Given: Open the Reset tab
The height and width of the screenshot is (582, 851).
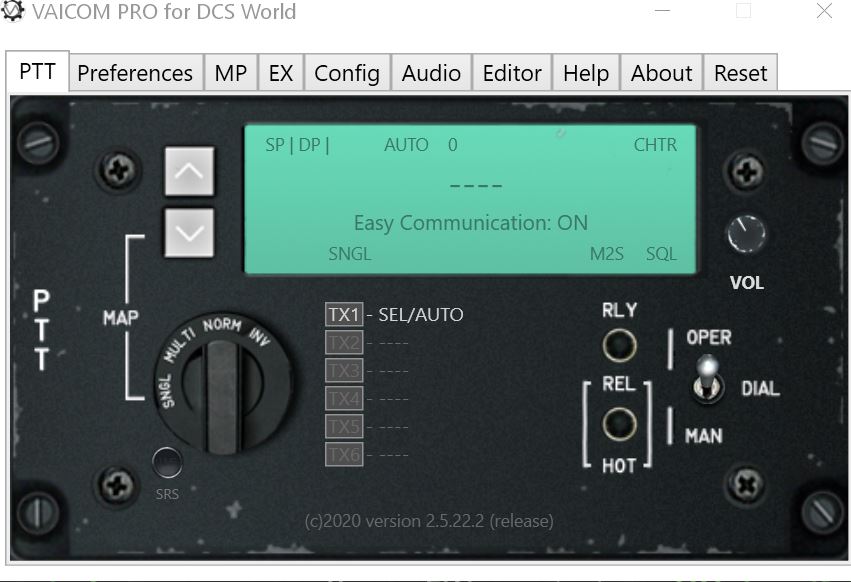Looking at the screenshot, I should coord(740,73).
